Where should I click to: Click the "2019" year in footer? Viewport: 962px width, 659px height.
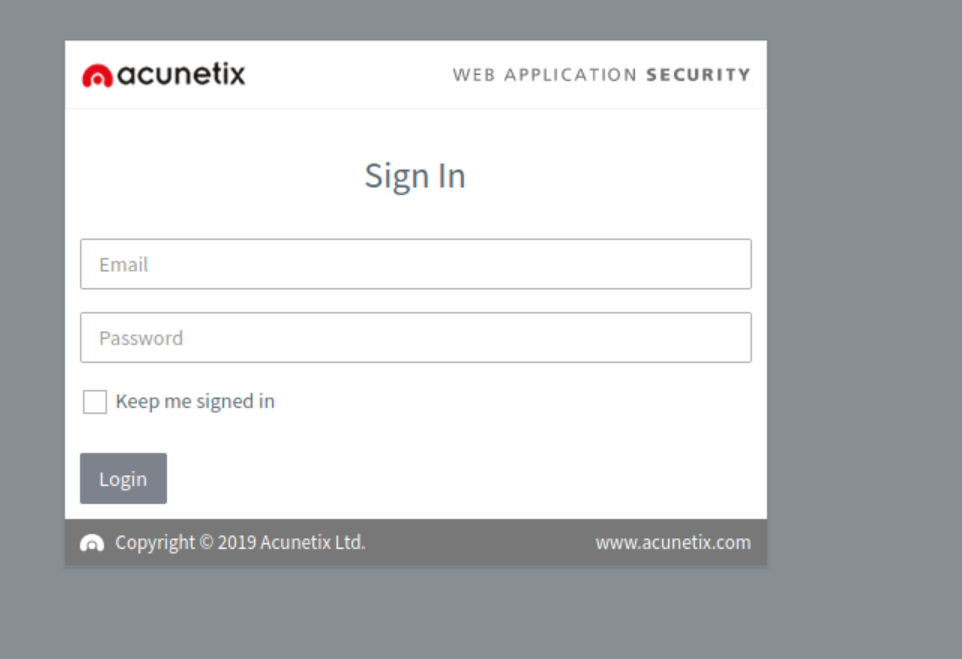pos(237,543)
